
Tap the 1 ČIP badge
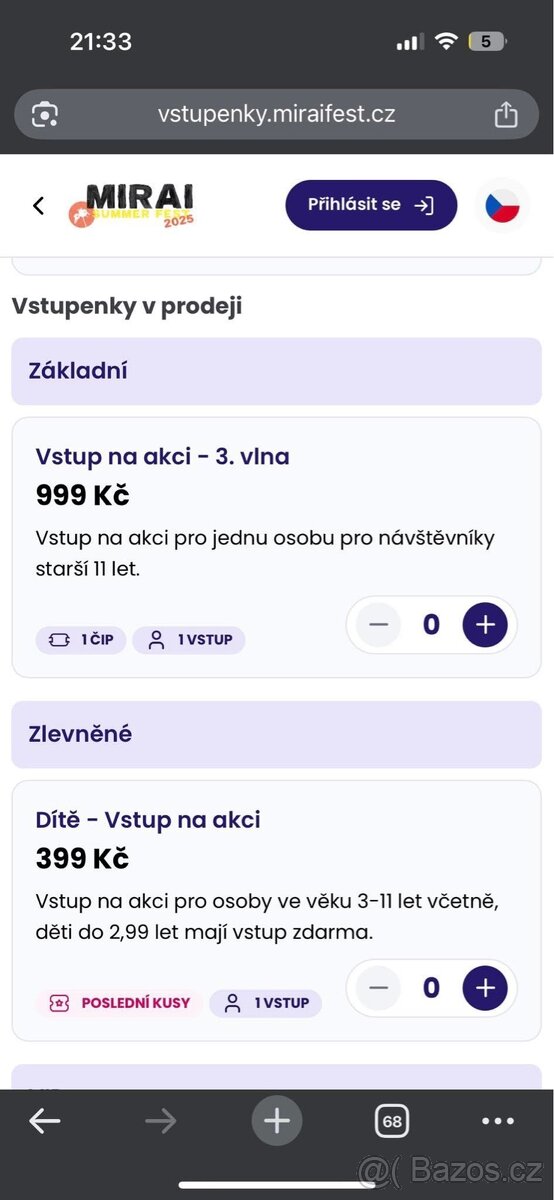point(81,640)
